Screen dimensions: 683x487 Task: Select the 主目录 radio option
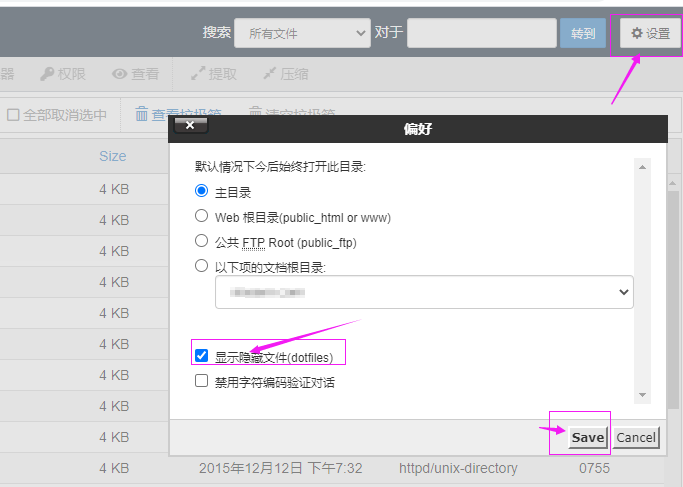[x=201, y=191]
